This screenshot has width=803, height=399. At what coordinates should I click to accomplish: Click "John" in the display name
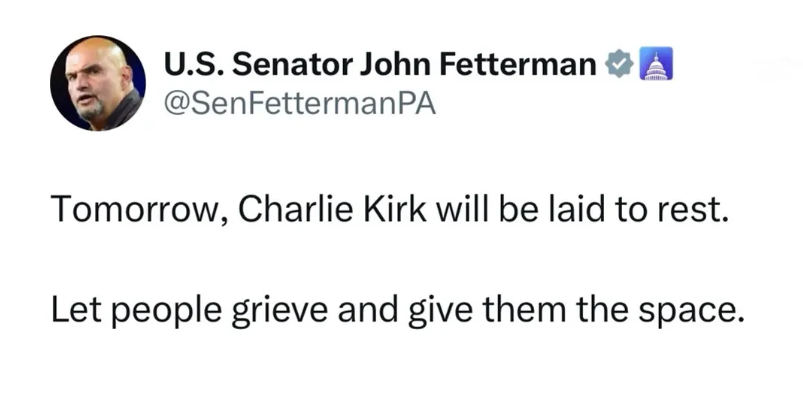coord(396,65)
